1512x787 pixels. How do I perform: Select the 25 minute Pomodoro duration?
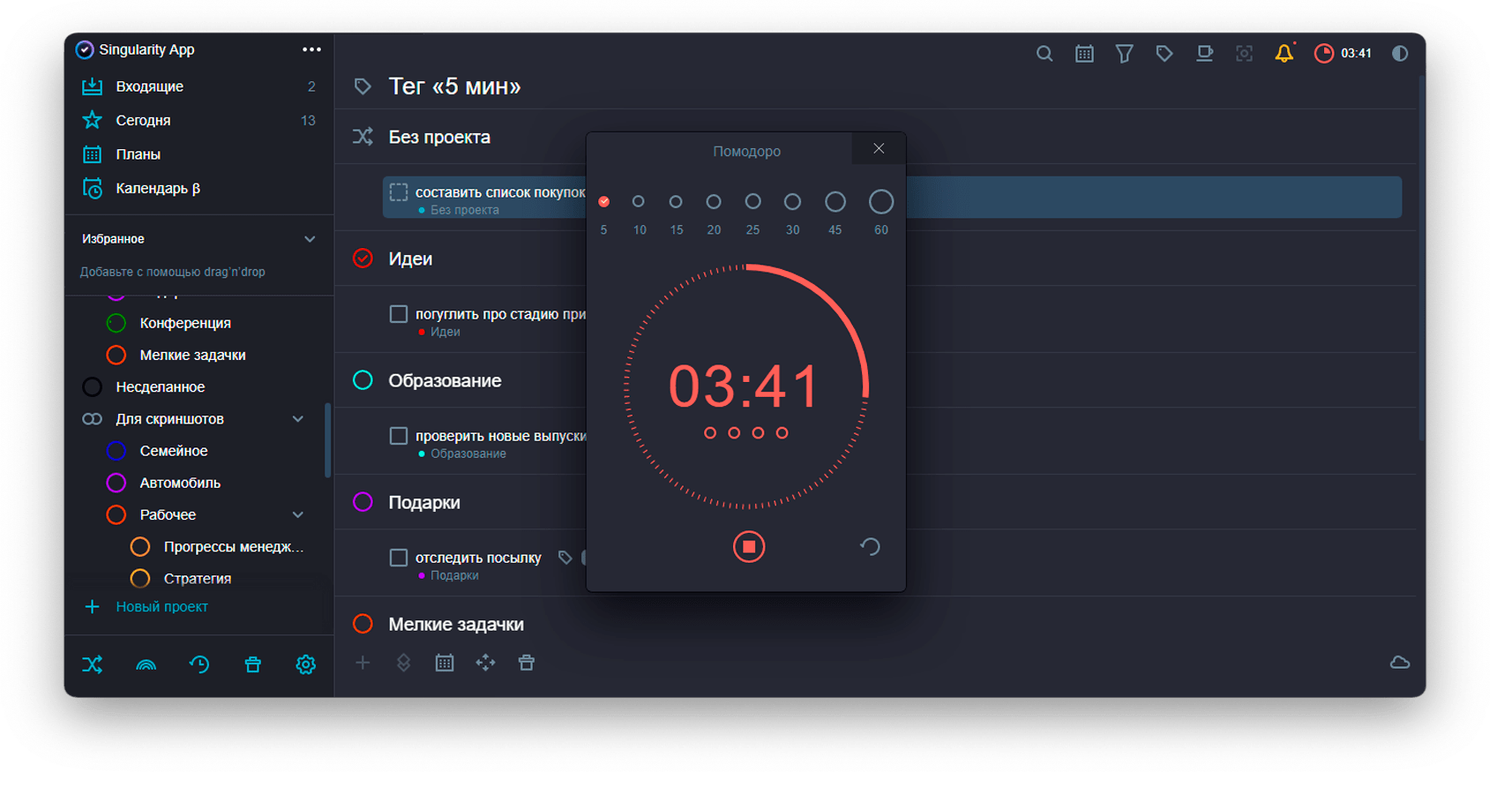[x=752, y=202]
